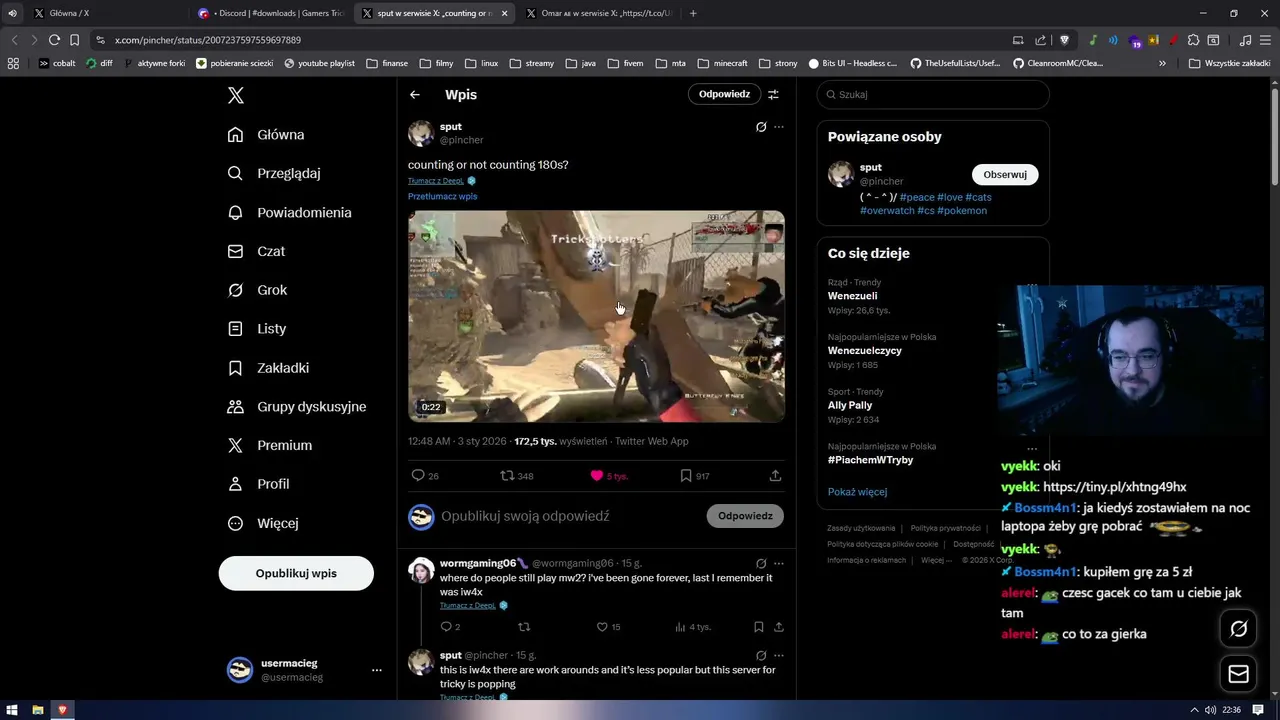Open Profil from the sidebar
Image resolution: width=1280 pixels, height=720 pixels.
click(258, 484)
